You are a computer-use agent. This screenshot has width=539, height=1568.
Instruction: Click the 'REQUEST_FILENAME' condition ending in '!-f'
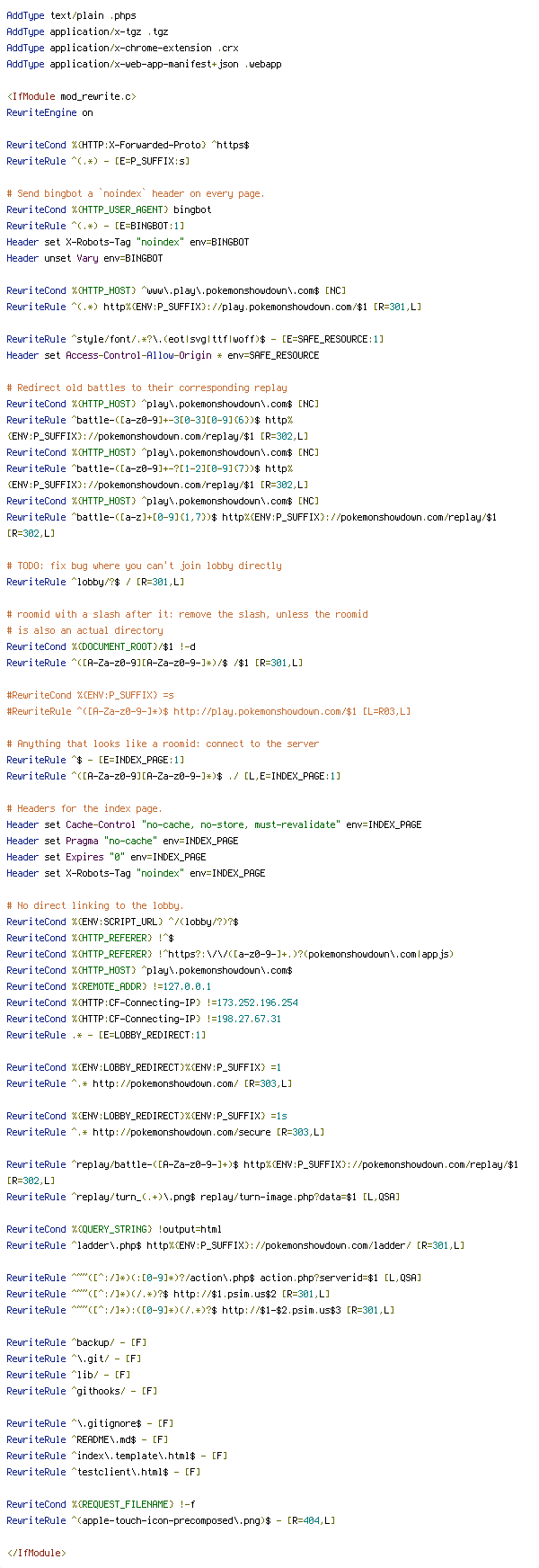click(x=101, y=1505)
